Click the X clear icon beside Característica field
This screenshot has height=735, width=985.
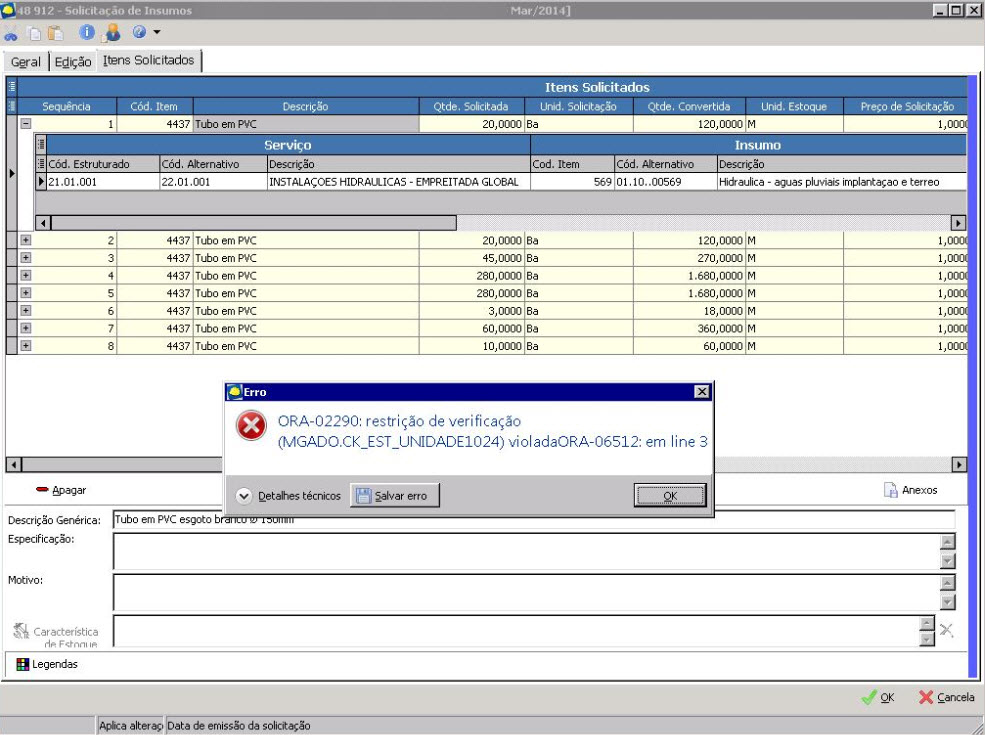(946, 630)
